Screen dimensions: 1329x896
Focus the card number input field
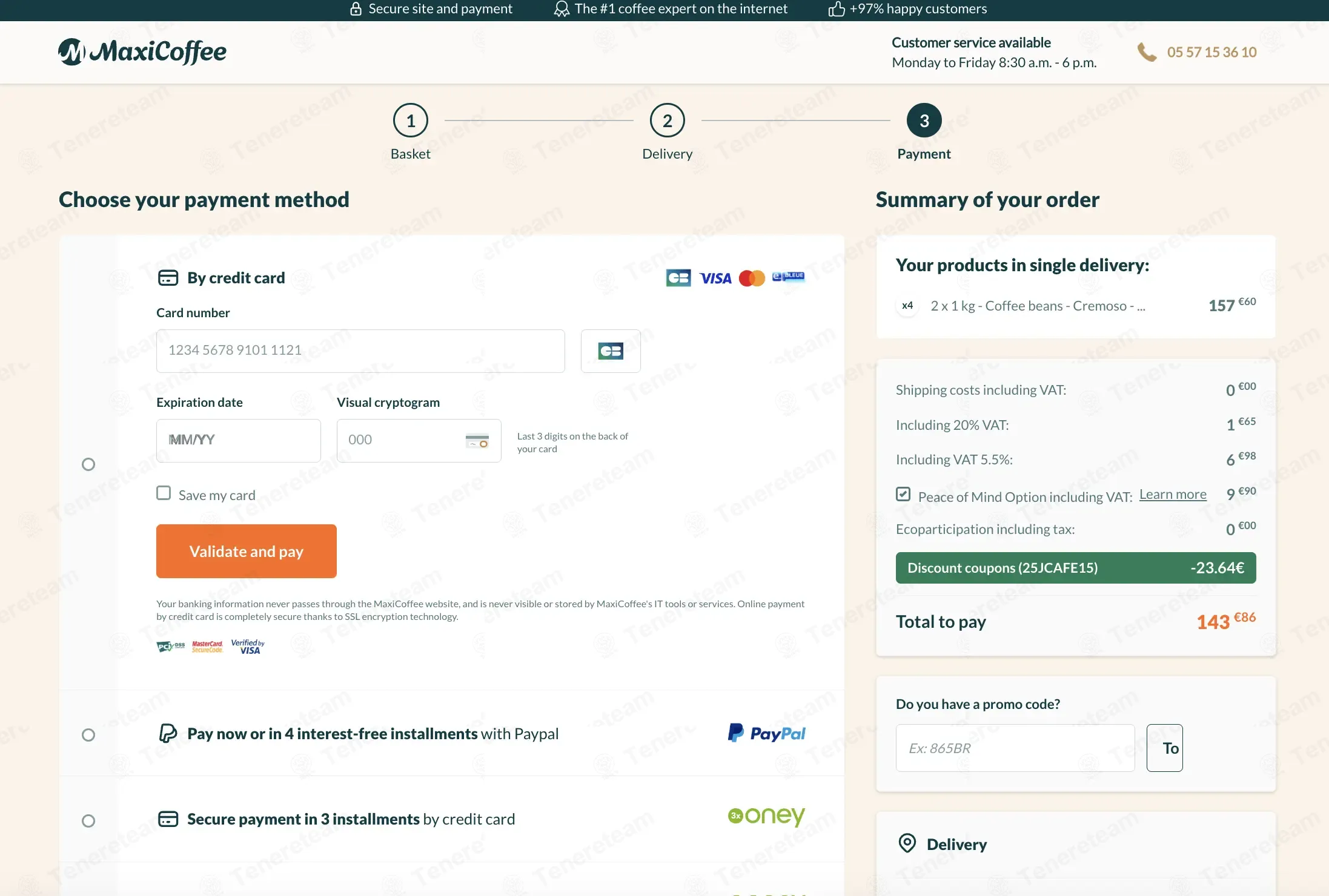click(360, 351)
